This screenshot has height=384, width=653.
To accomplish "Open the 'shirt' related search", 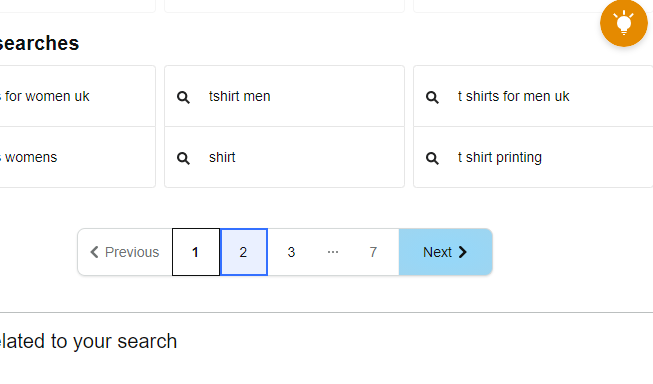I will (x=284, y=157).
